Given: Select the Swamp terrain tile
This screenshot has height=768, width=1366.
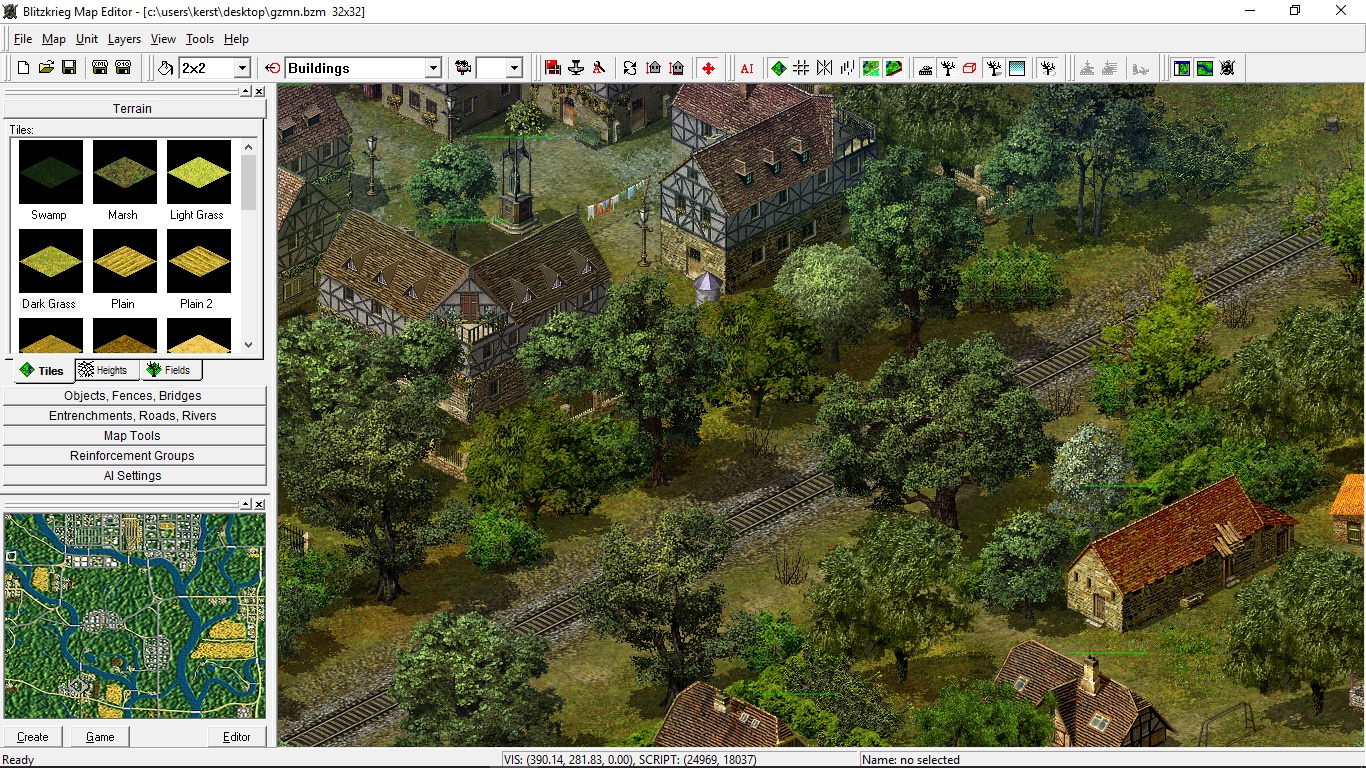Looking at the screenshot, I should click(50, 180).
